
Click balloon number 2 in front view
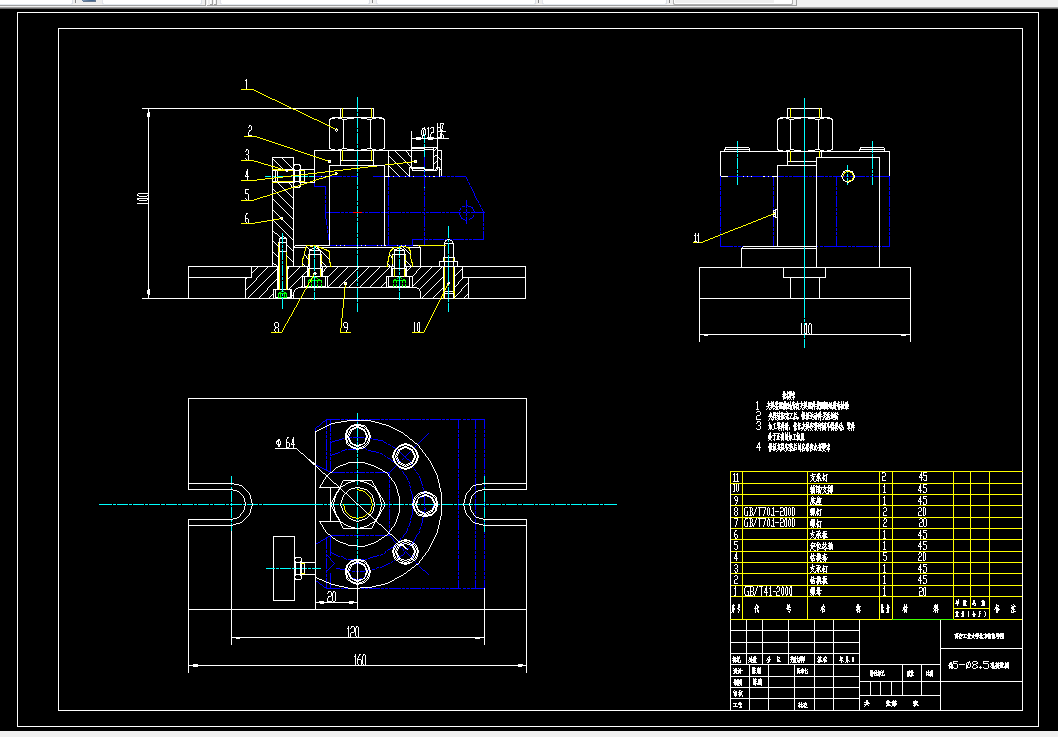[x=249, y=131]
